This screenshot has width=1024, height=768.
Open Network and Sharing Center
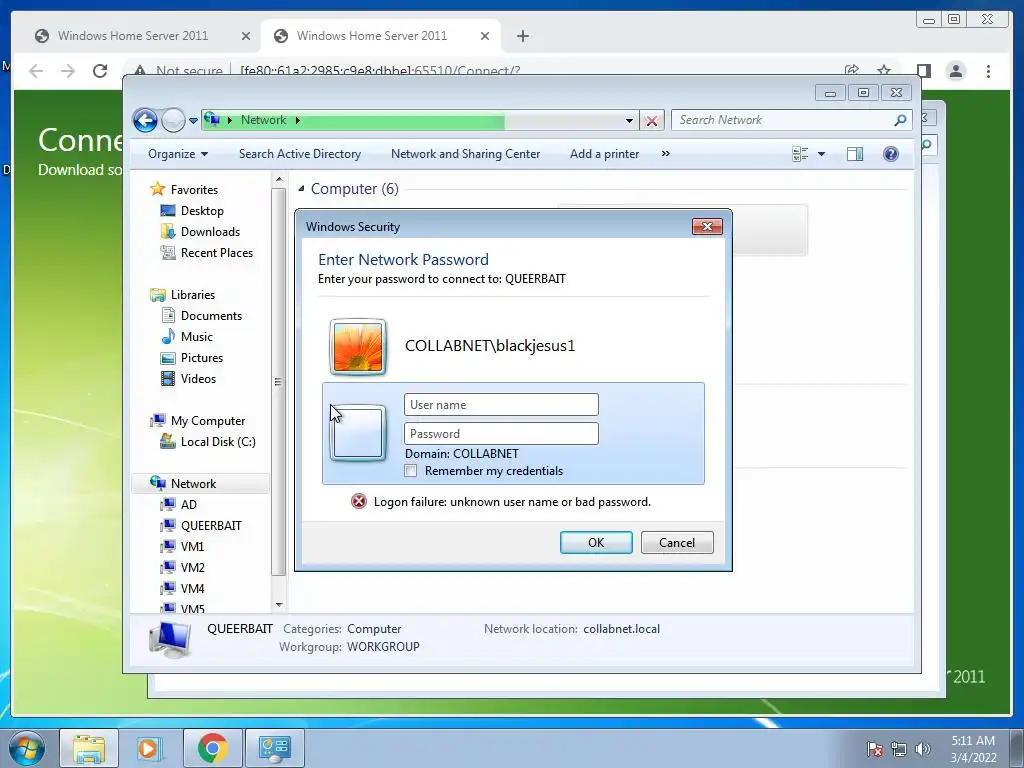pos(465,154)
